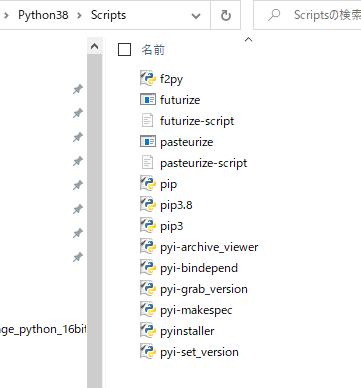Image resolution: width=361 pixels, height=388 pixels.
Task: Click the sort arrow above the 名前 column
Action: 248,40
